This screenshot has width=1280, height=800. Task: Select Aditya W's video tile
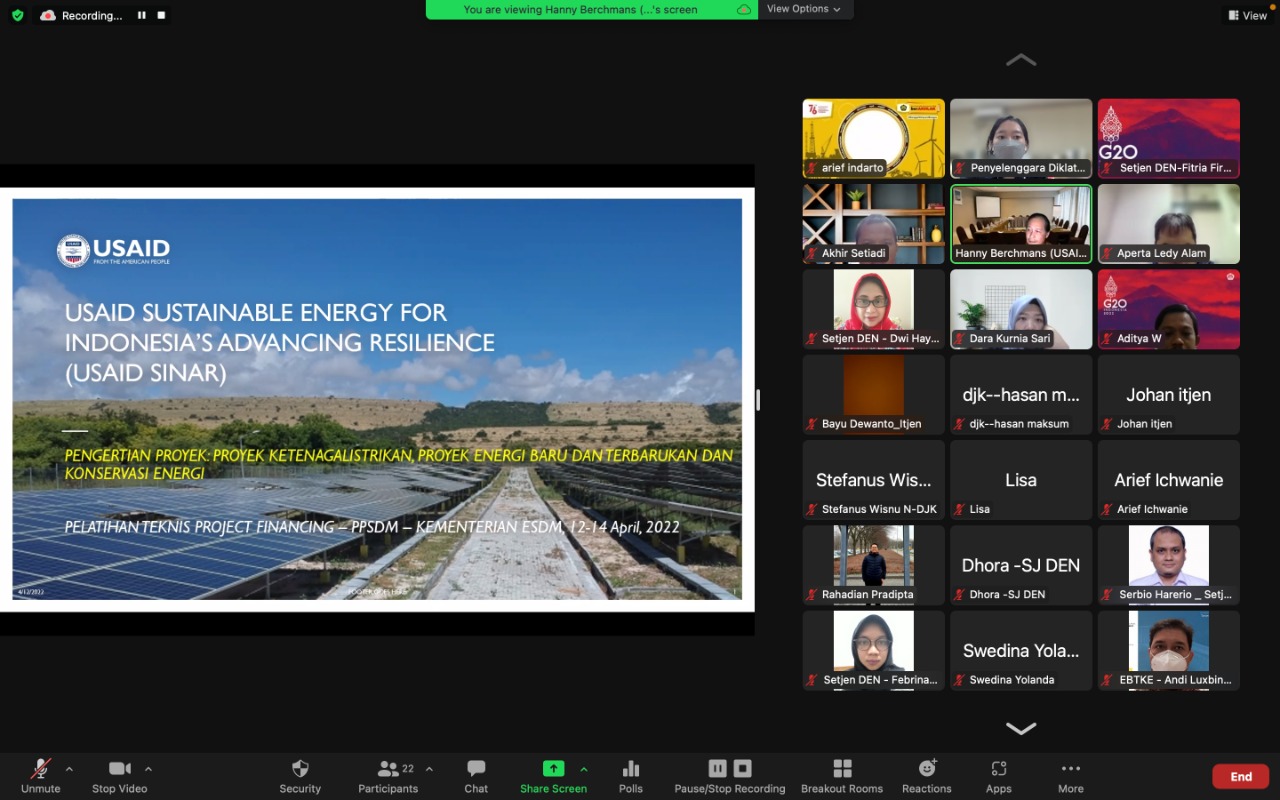(x=1169, y=309)
